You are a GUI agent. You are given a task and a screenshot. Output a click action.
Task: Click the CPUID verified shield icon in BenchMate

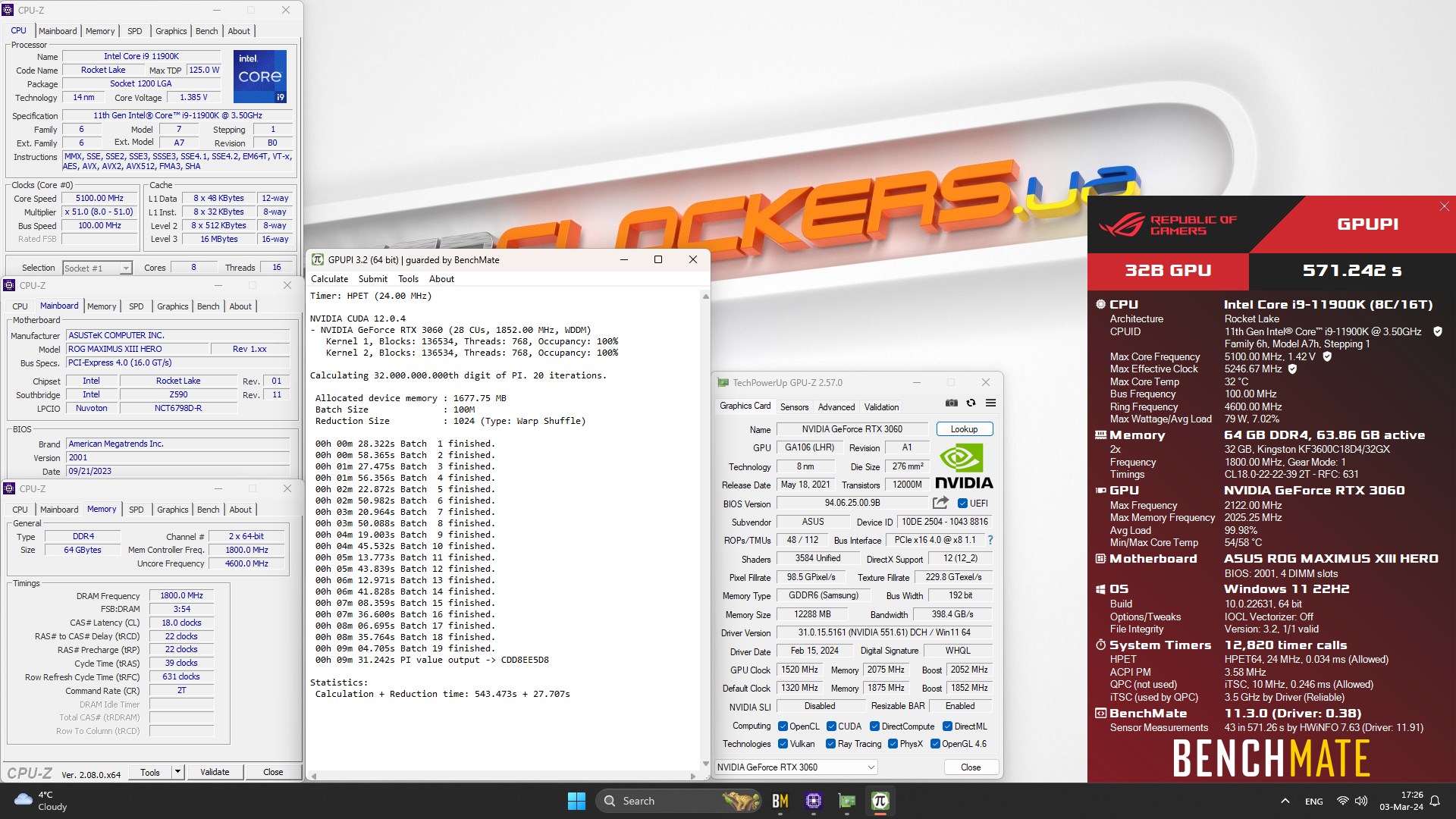1437,331
